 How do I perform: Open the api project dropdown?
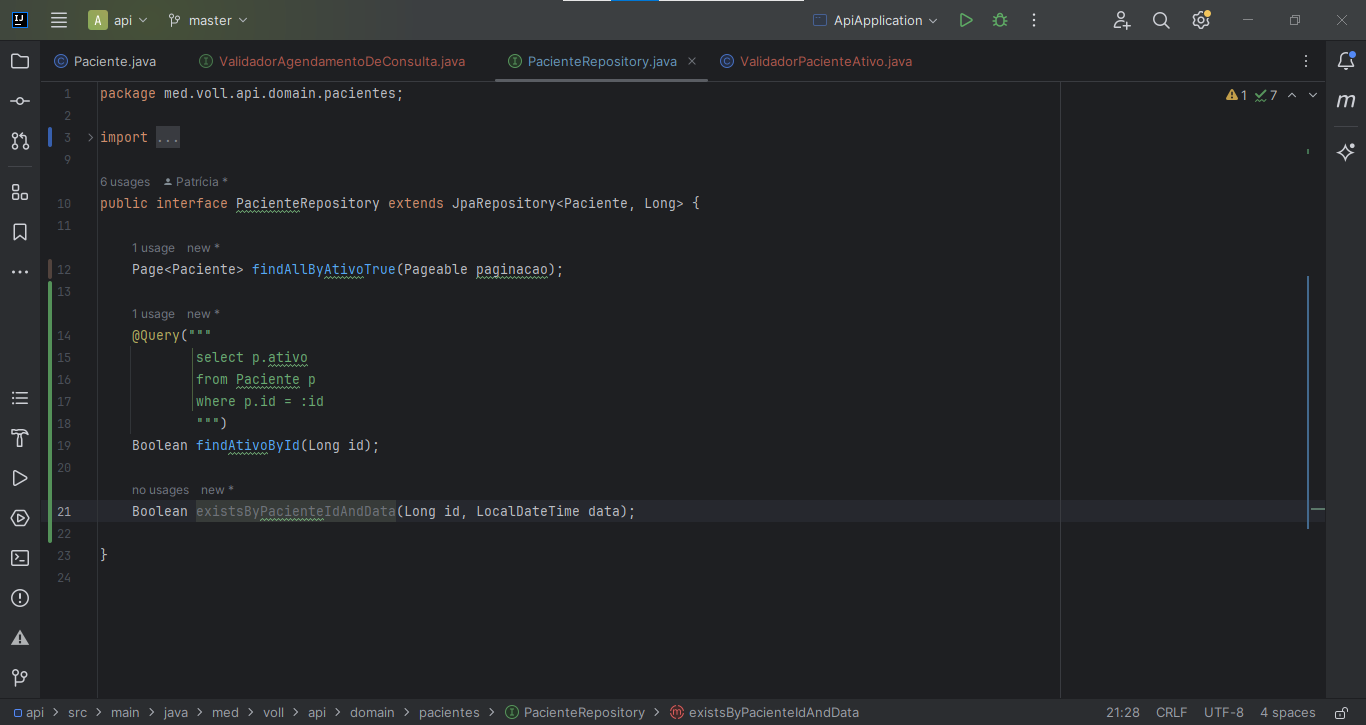[x=118, y=20]
